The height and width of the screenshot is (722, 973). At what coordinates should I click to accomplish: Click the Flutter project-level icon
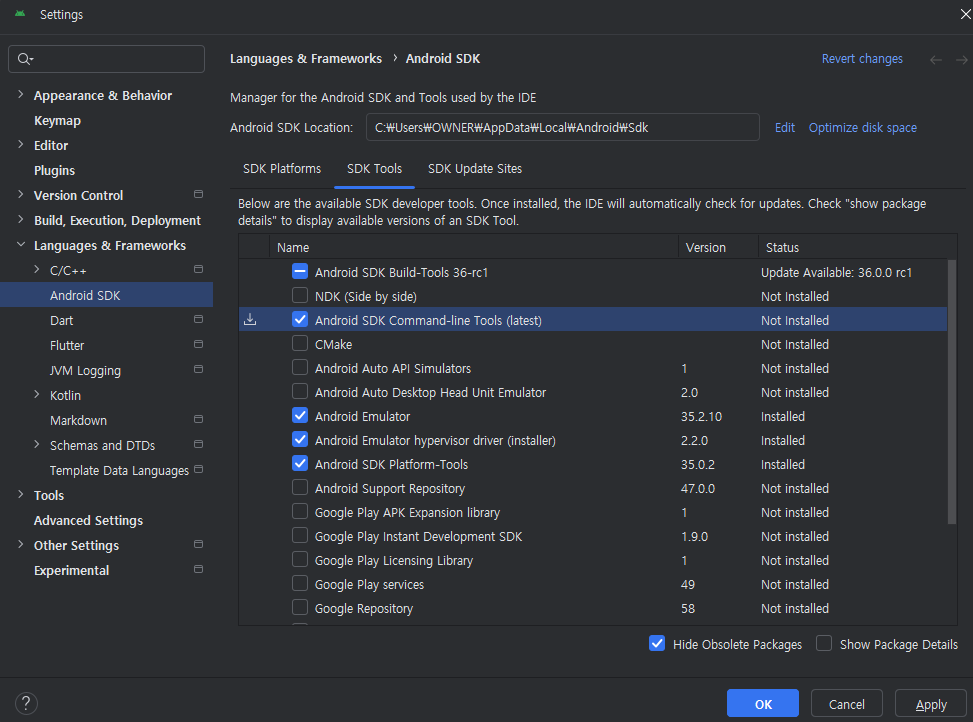[199, 344]
